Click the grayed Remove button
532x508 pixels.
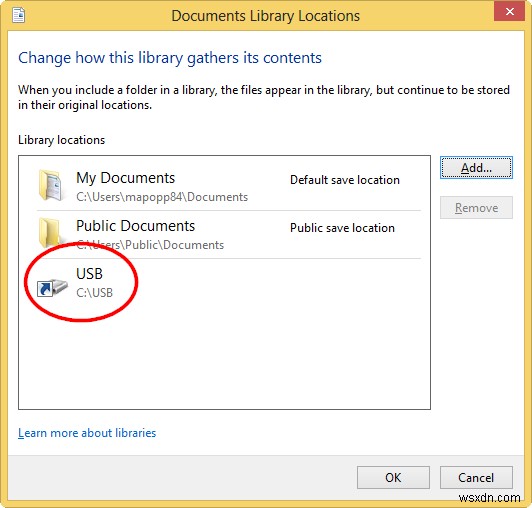(476, 207)
